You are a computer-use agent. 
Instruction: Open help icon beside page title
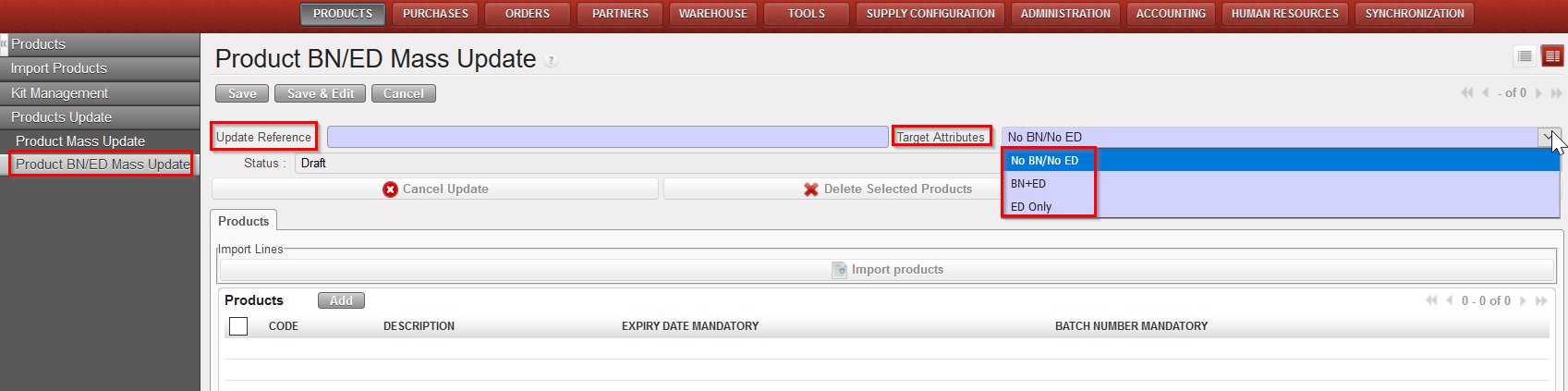click(551, 61)
